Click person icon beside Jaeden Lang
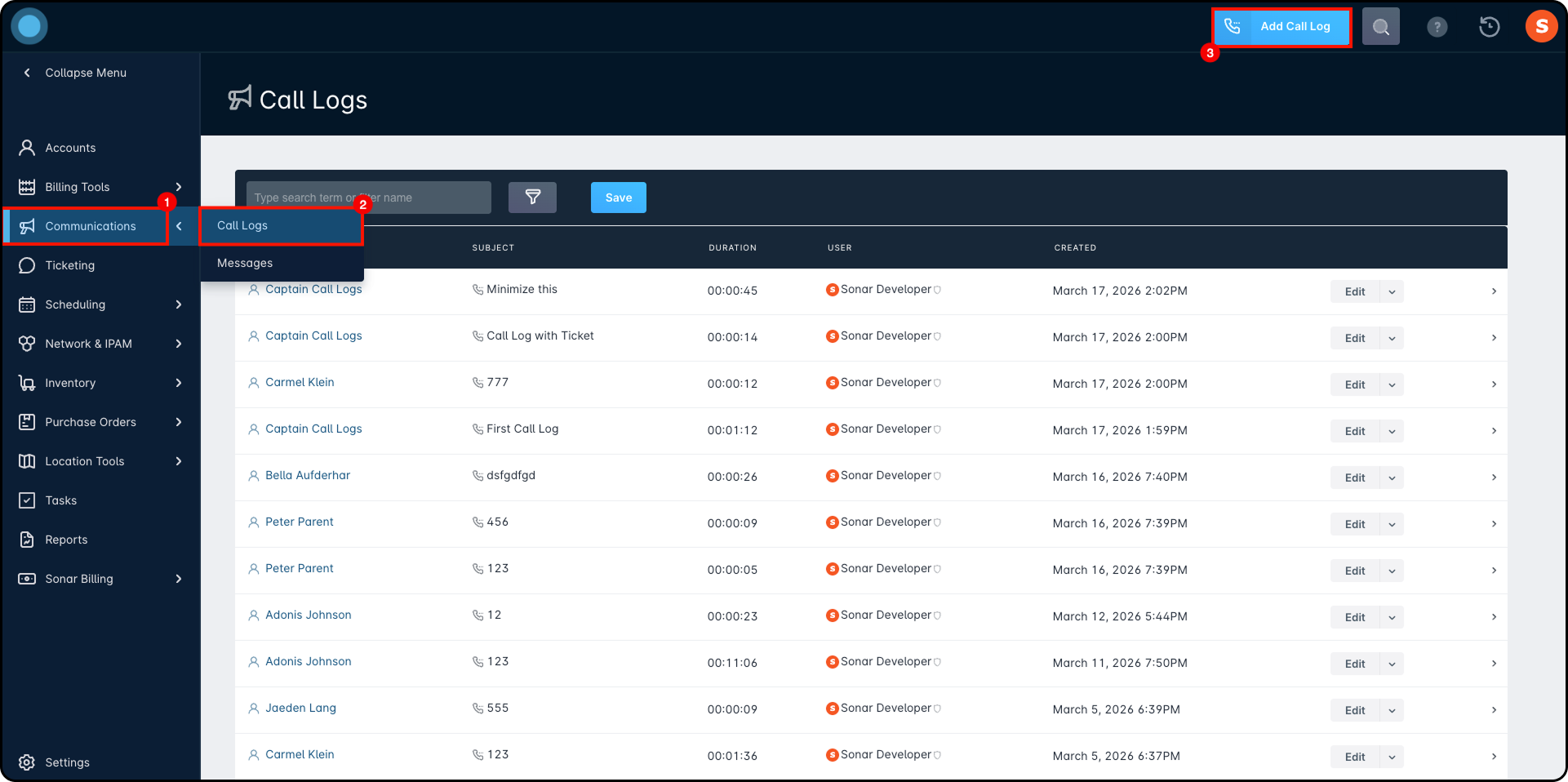 tap(254, 709)
